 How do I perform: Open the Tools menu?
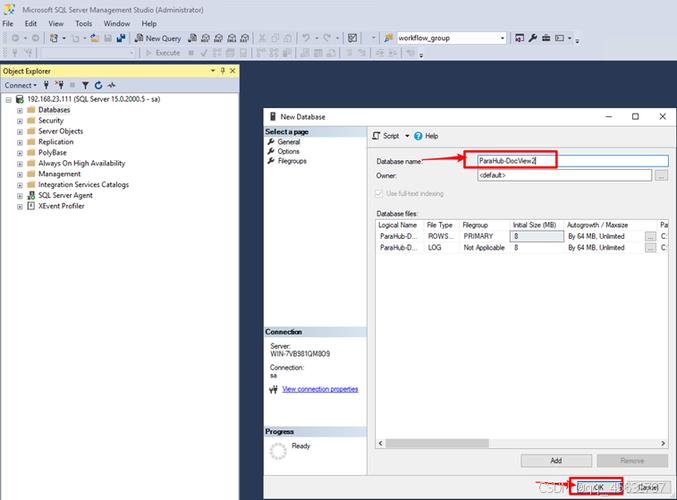pos(83,23)
